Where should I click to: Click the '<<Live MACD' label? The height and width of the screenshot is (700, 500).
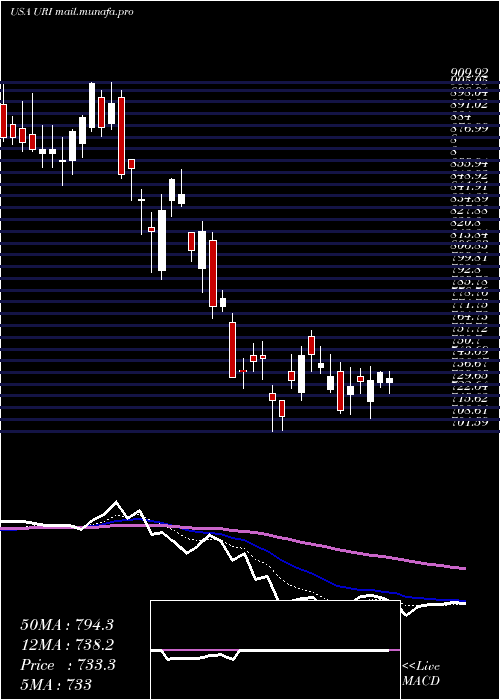(x=421, y=674)
